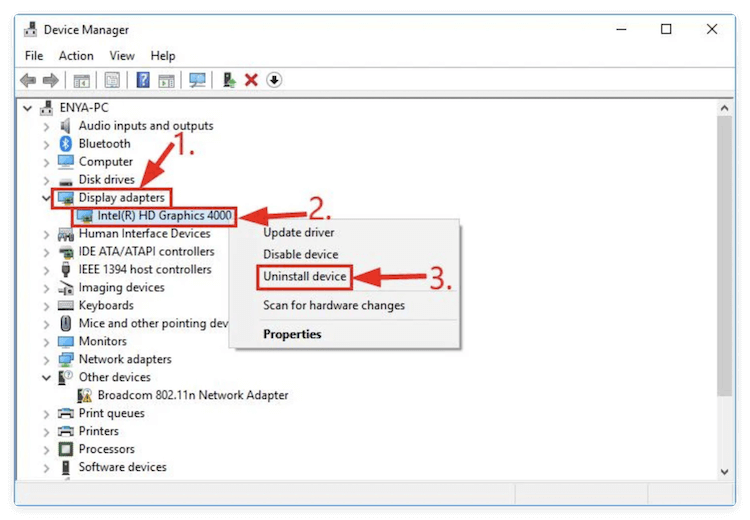Click the red X uninstall device icon
Image resolution: width=750 pixels, height=520 pixels.
click(251, 80)
